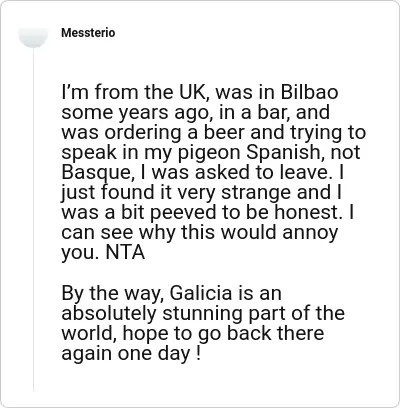Screen dimensions: 400x408
Task: Click the word "strange" in the comment
Action: pos(257,193)
